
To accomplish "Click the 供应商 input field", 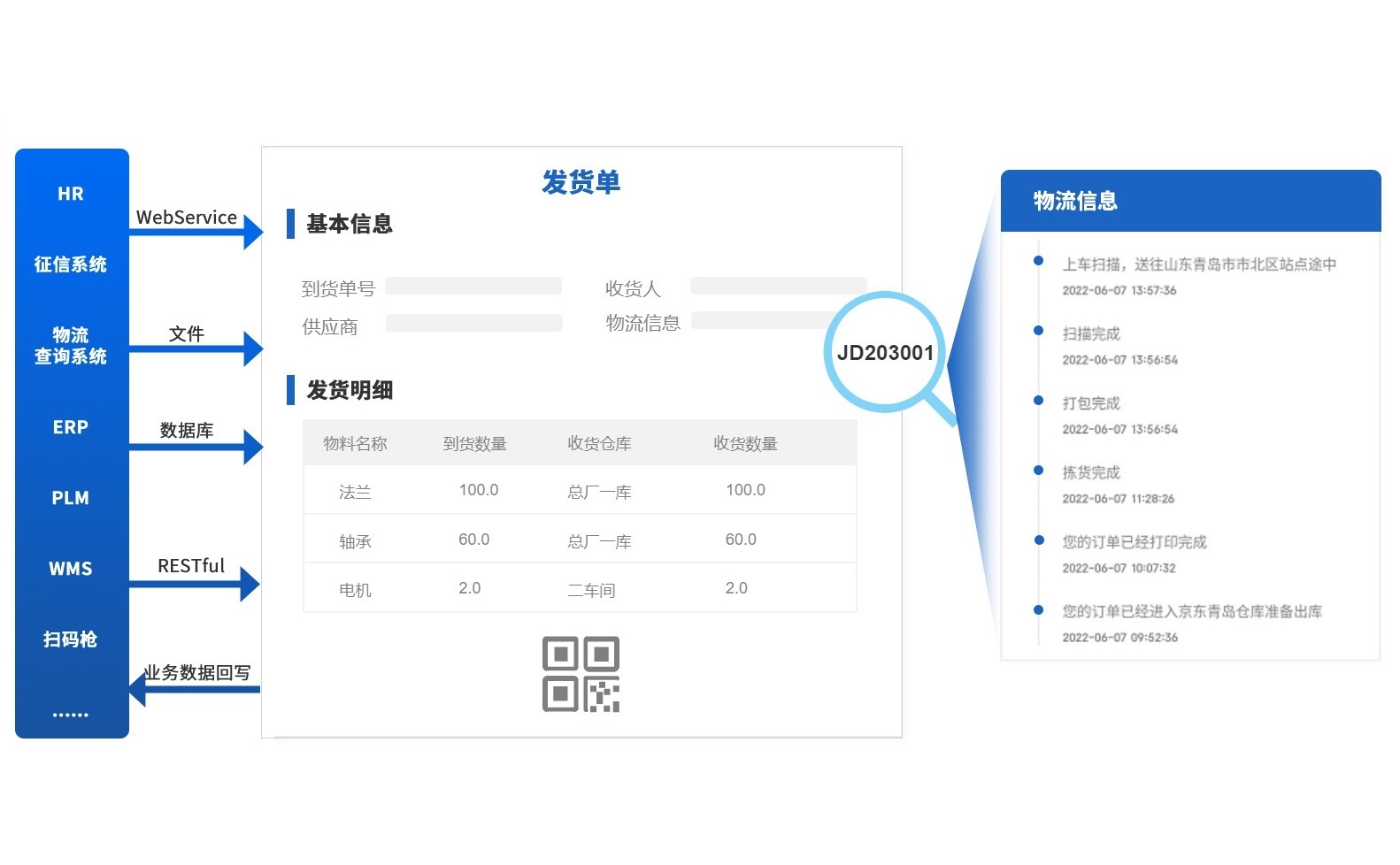I will pos(473,323).
